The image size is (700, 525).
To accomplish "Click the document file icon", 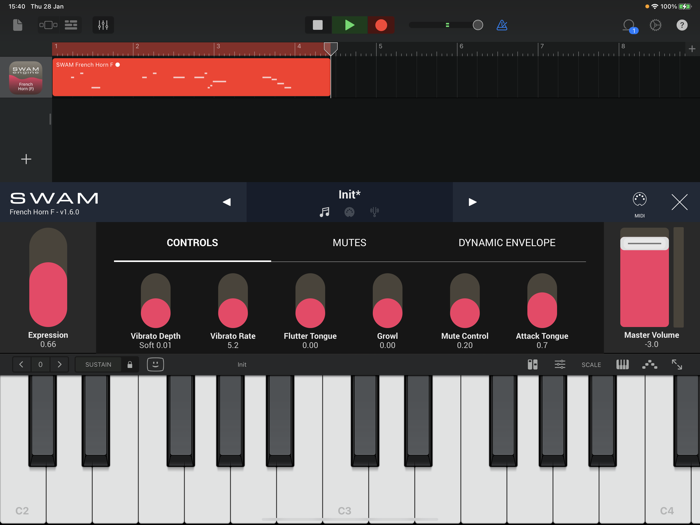I will click(17, 25).
